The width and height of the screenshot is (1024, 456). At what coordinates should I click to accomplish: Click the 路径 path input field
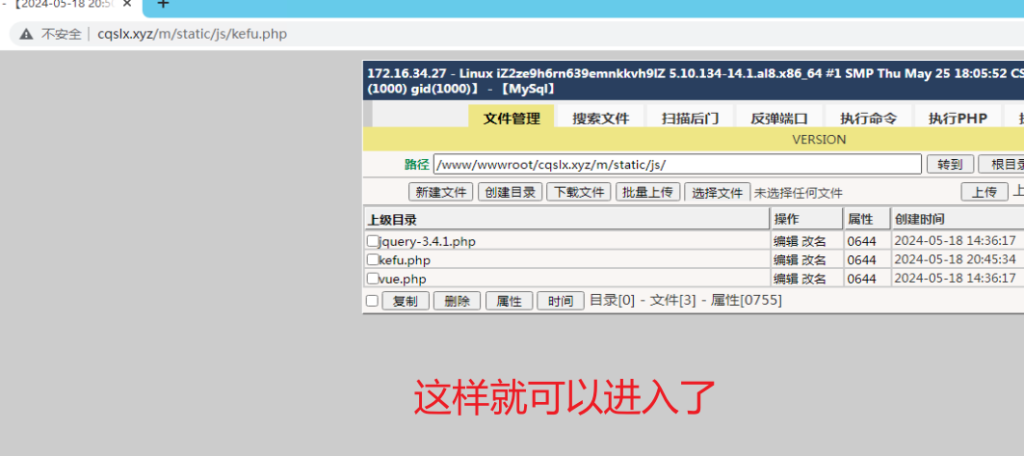click(677, 165)
